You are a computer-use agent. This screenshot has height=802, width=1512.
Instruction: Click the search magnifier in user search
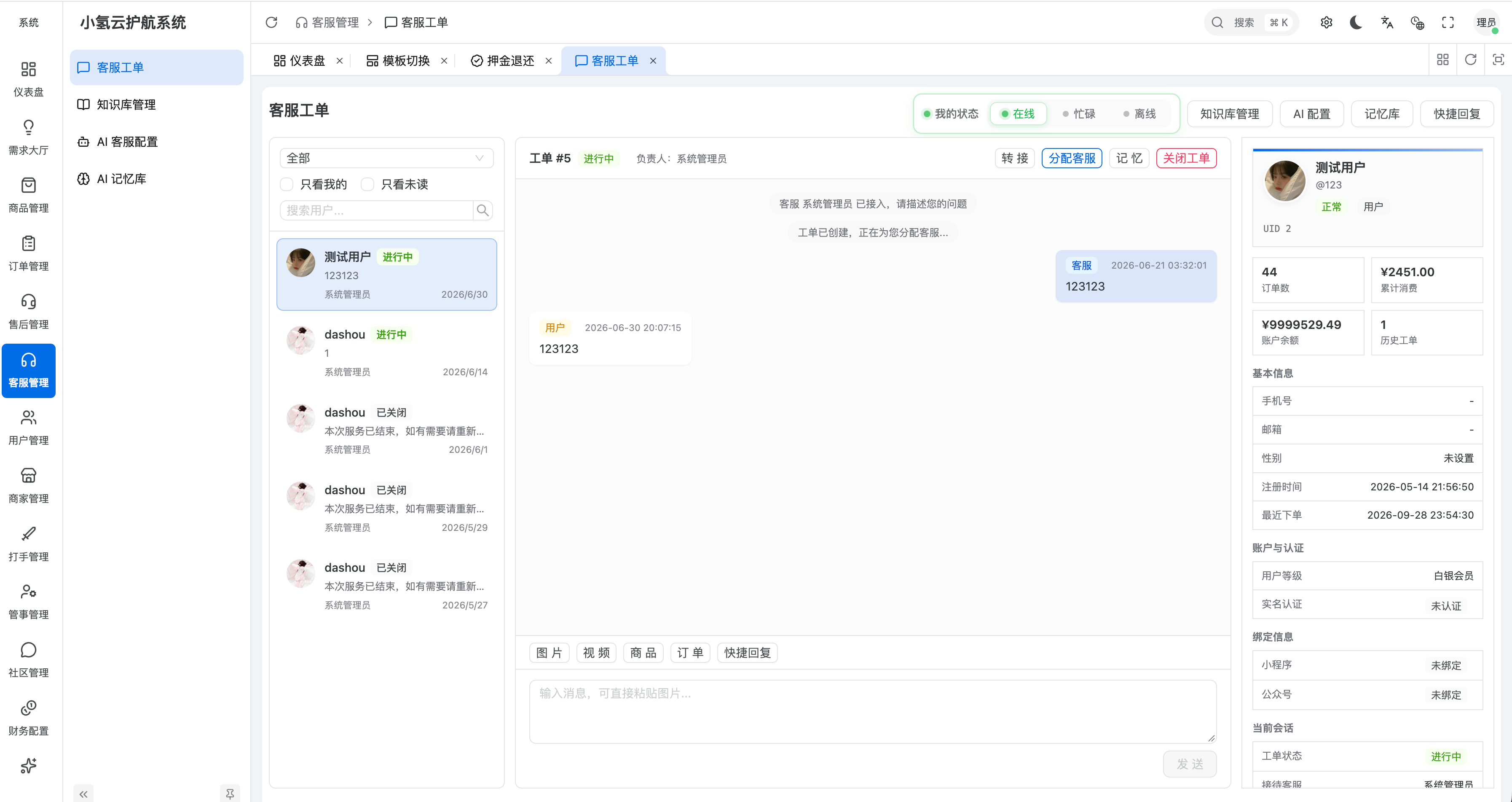(483, 210)
